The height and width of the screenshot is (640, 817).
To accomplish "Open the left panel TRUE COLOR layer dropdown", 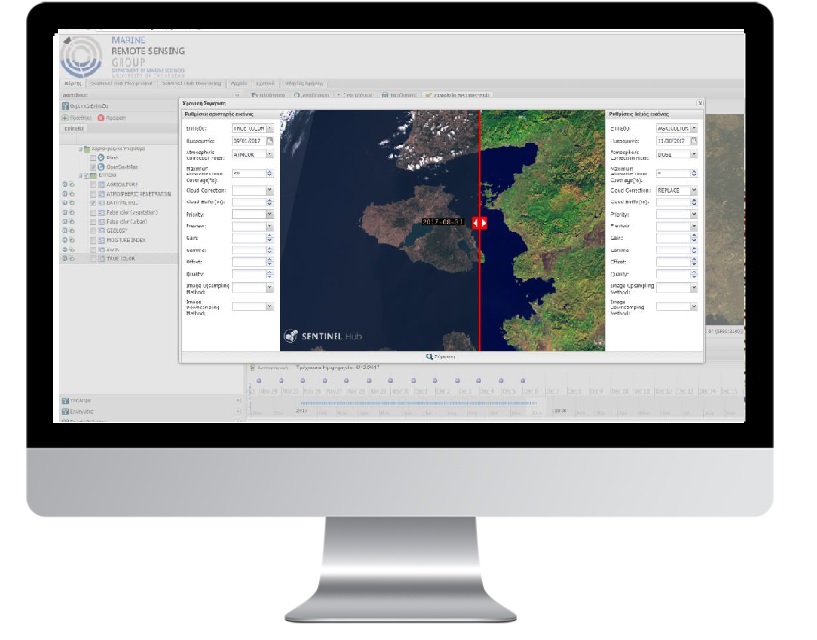I will pyautogui.click(x=269, y=128).
